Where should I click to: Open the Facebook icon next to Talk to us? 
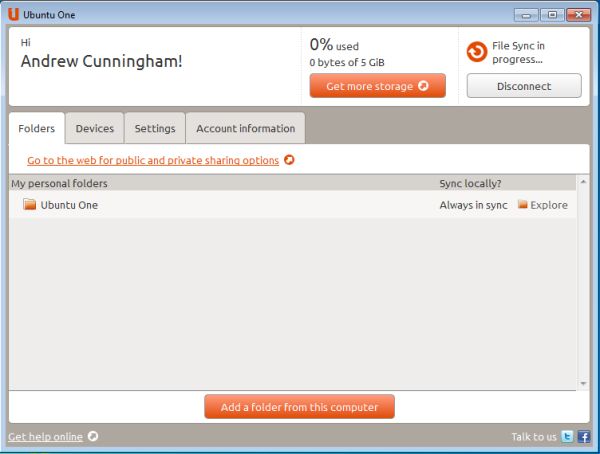[x=584, y=436]
